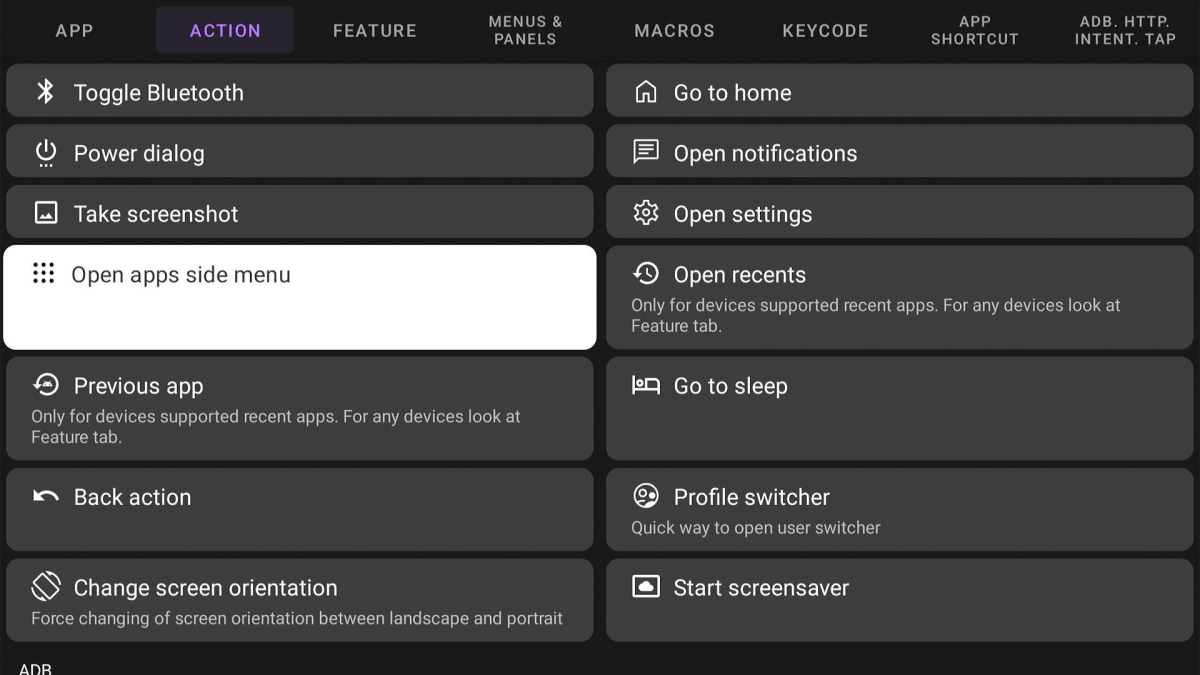
Task: Click the history clock icon on Open recents
Action: 646,273
